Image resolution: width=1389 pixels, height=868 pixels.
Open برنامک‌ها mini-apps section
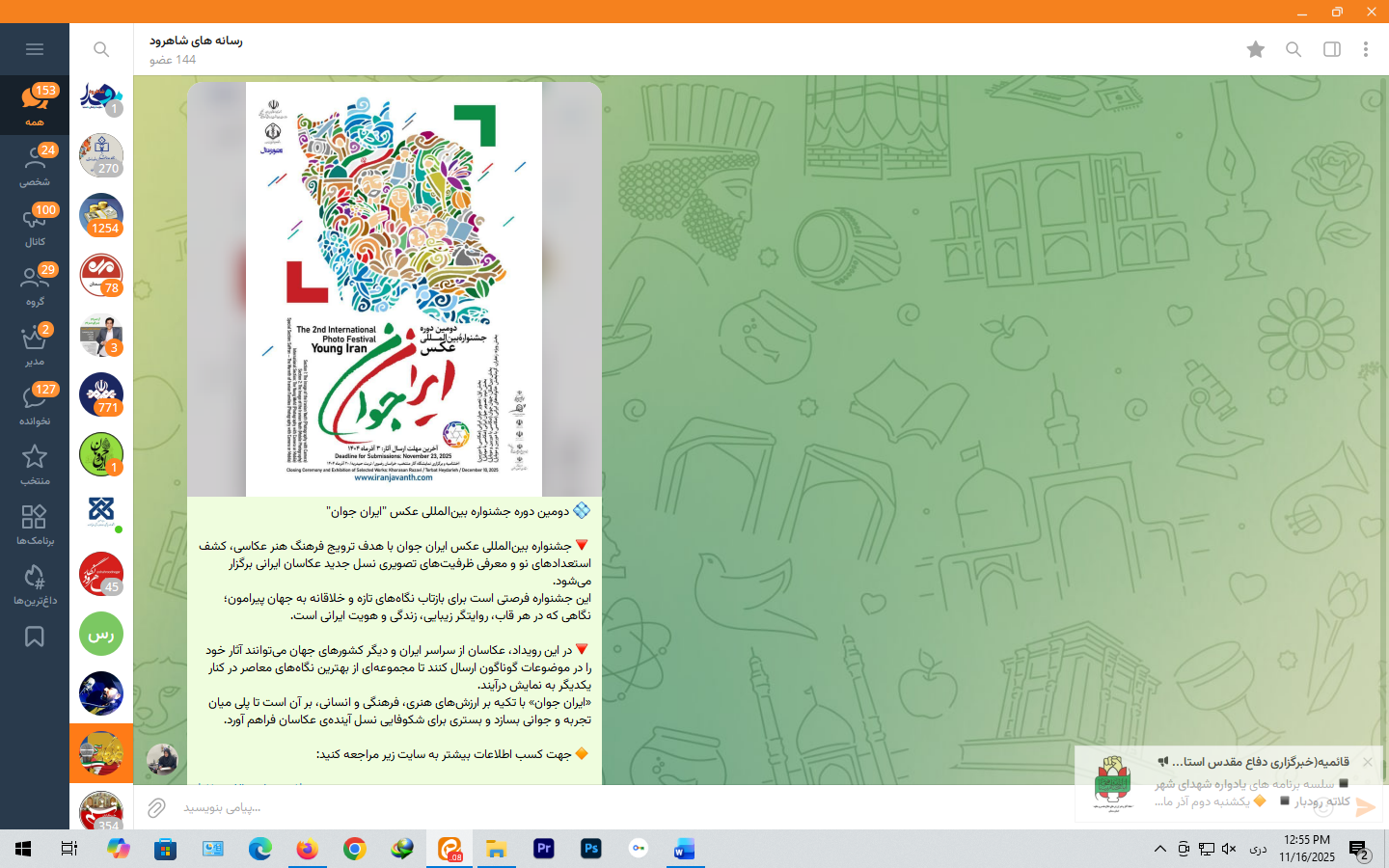[35, 524]
